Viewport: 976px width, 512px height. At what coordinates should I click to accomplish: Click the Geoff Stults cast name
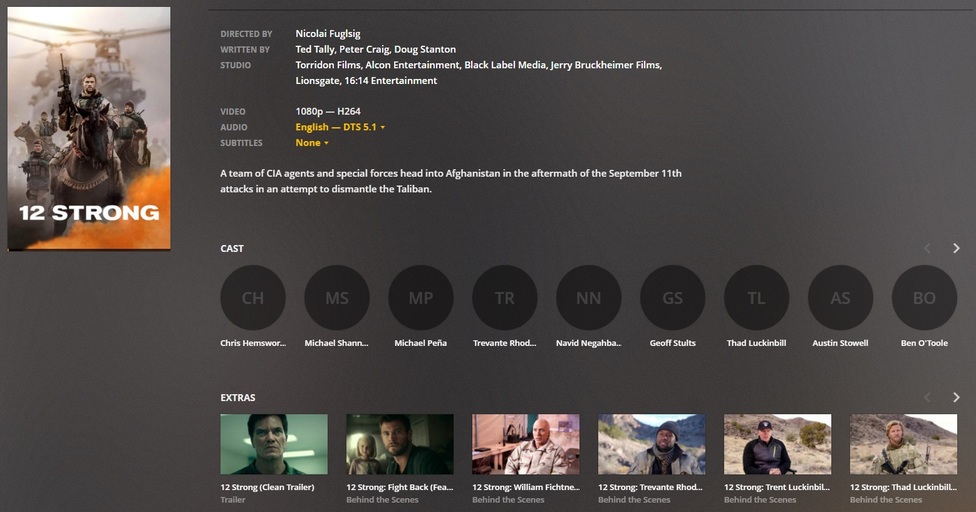(673, 343)
